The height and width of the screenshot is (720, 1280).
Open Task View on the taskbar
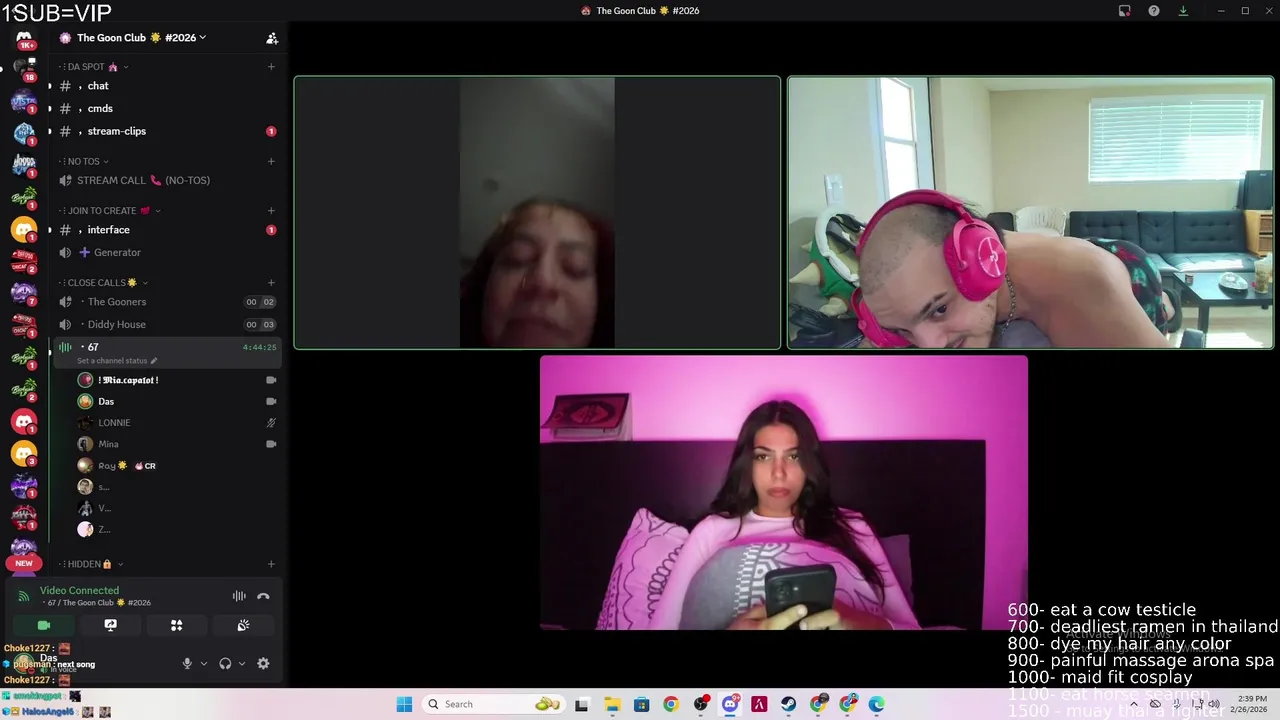(x=582, y=704)
